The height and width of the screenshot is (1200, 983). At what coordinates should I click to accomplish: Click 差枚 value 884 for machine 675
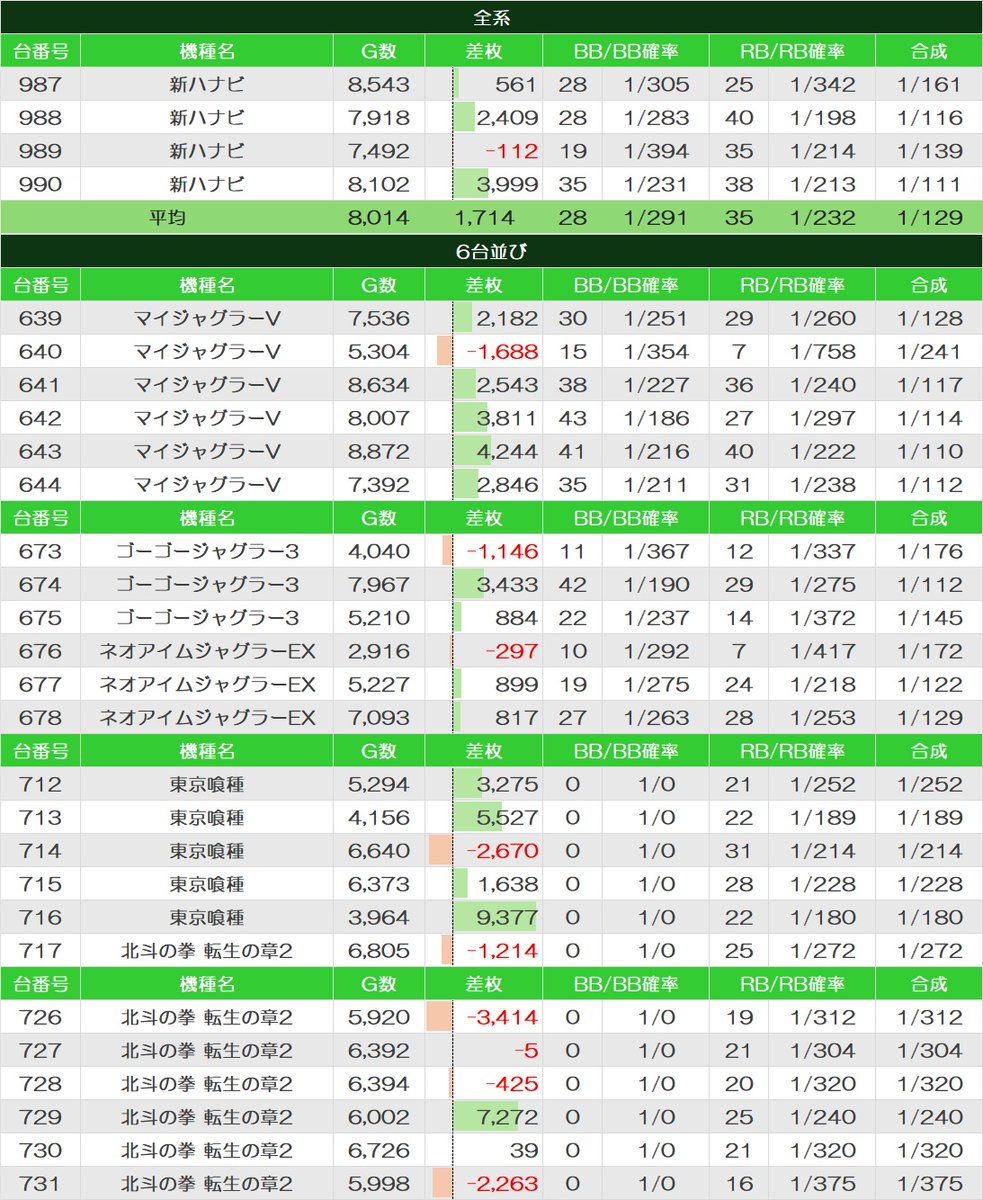pyautogui.click(x=516, y=618)
